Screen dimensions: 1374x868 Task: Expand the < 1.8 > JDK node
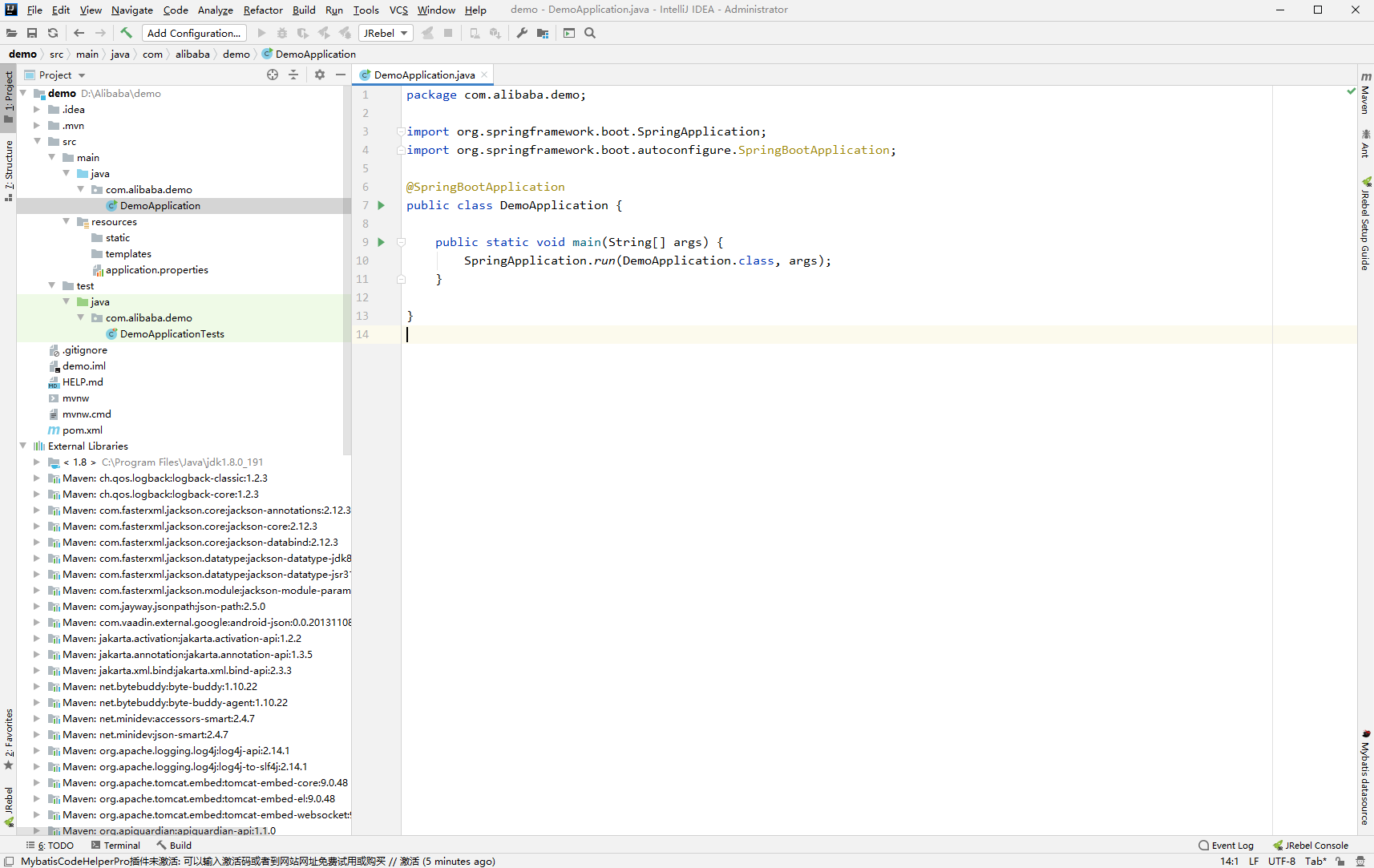[36, 462]
